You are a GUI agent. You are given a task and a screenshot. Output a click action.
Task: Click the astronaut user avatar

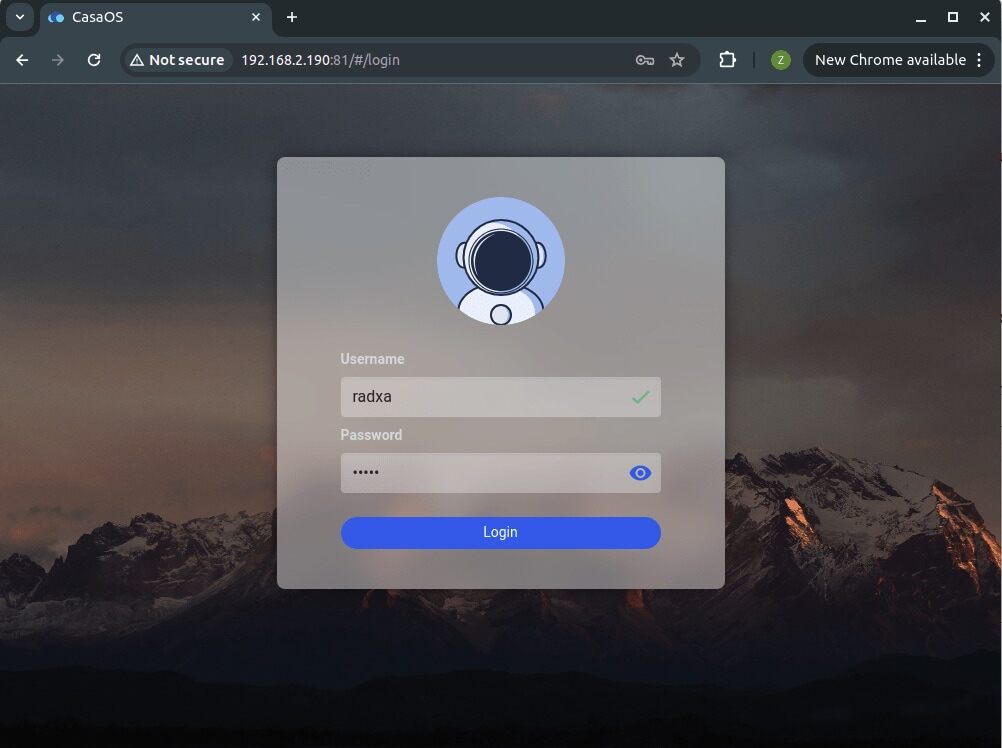pos(500,261)
